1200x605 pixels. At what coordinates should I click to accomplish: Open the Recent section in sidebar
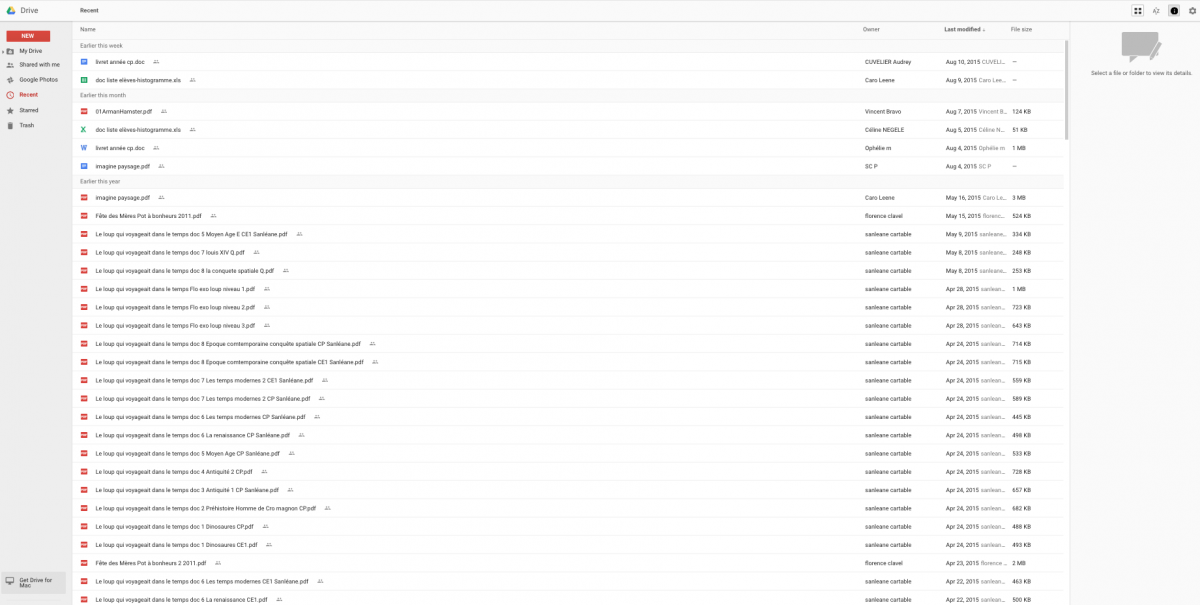pyautogui.click(x=28, y=94)
